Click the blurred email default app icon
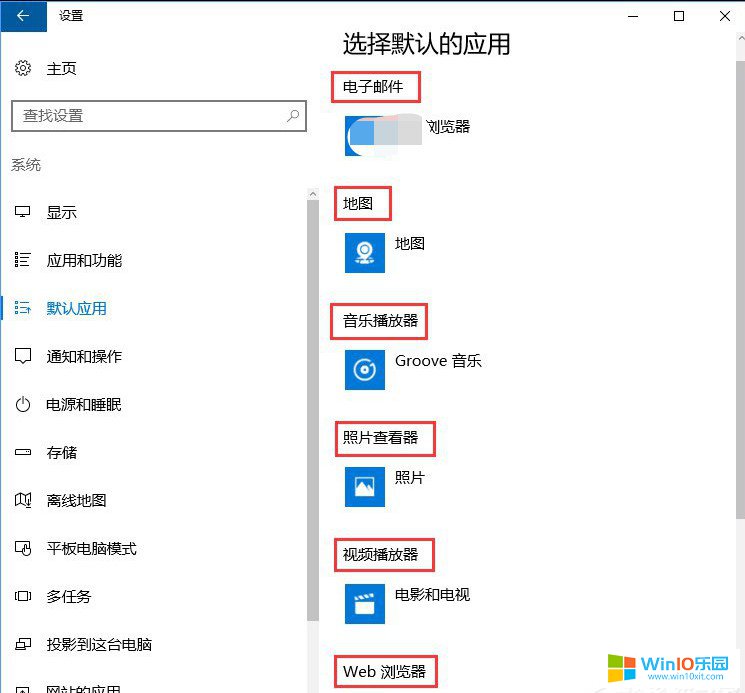 (x=364, y=135)
